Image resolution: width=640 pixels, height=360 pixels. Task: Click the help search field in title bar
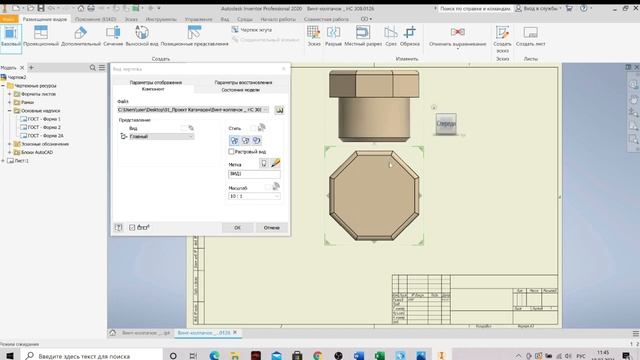point(474,9)
